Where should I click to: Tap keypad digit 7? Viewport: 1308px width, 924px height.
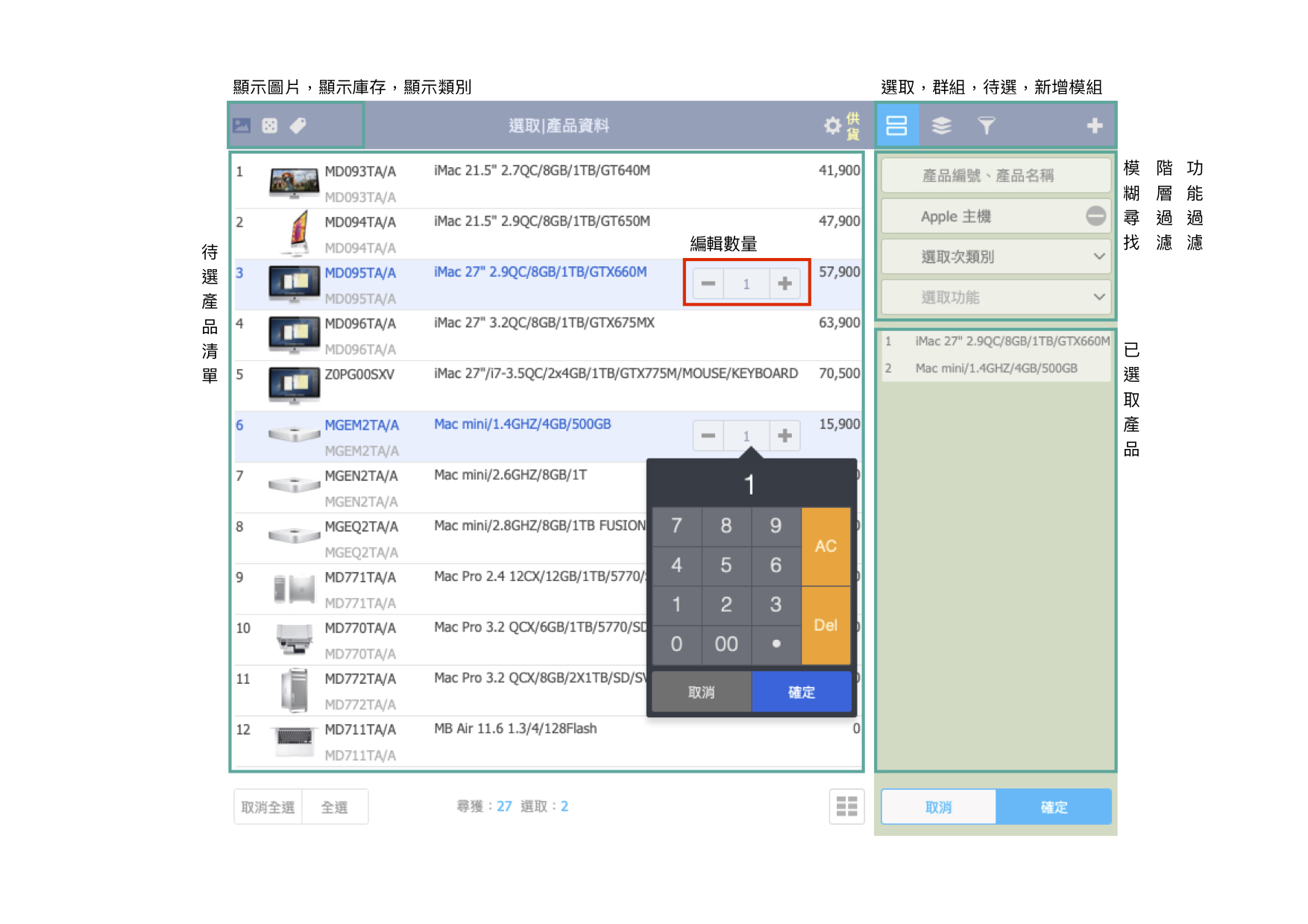pyautogui.click(x=676, y=527)
